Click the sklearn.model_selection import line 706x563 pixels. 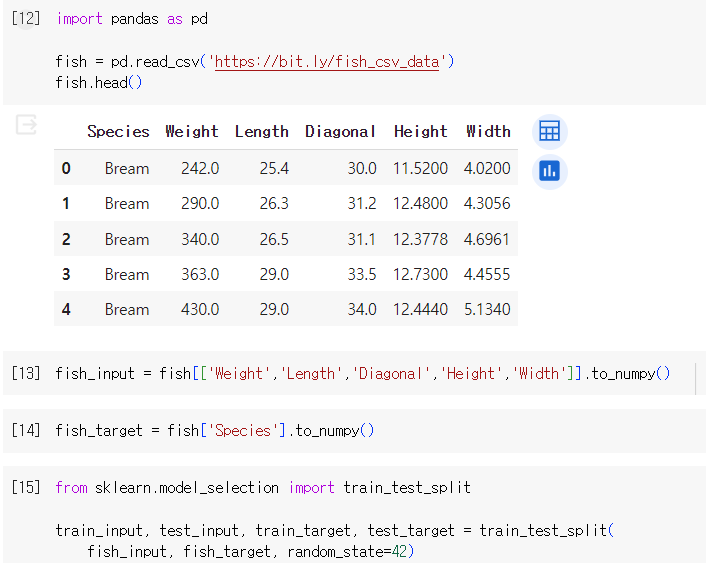click(263, 487)
